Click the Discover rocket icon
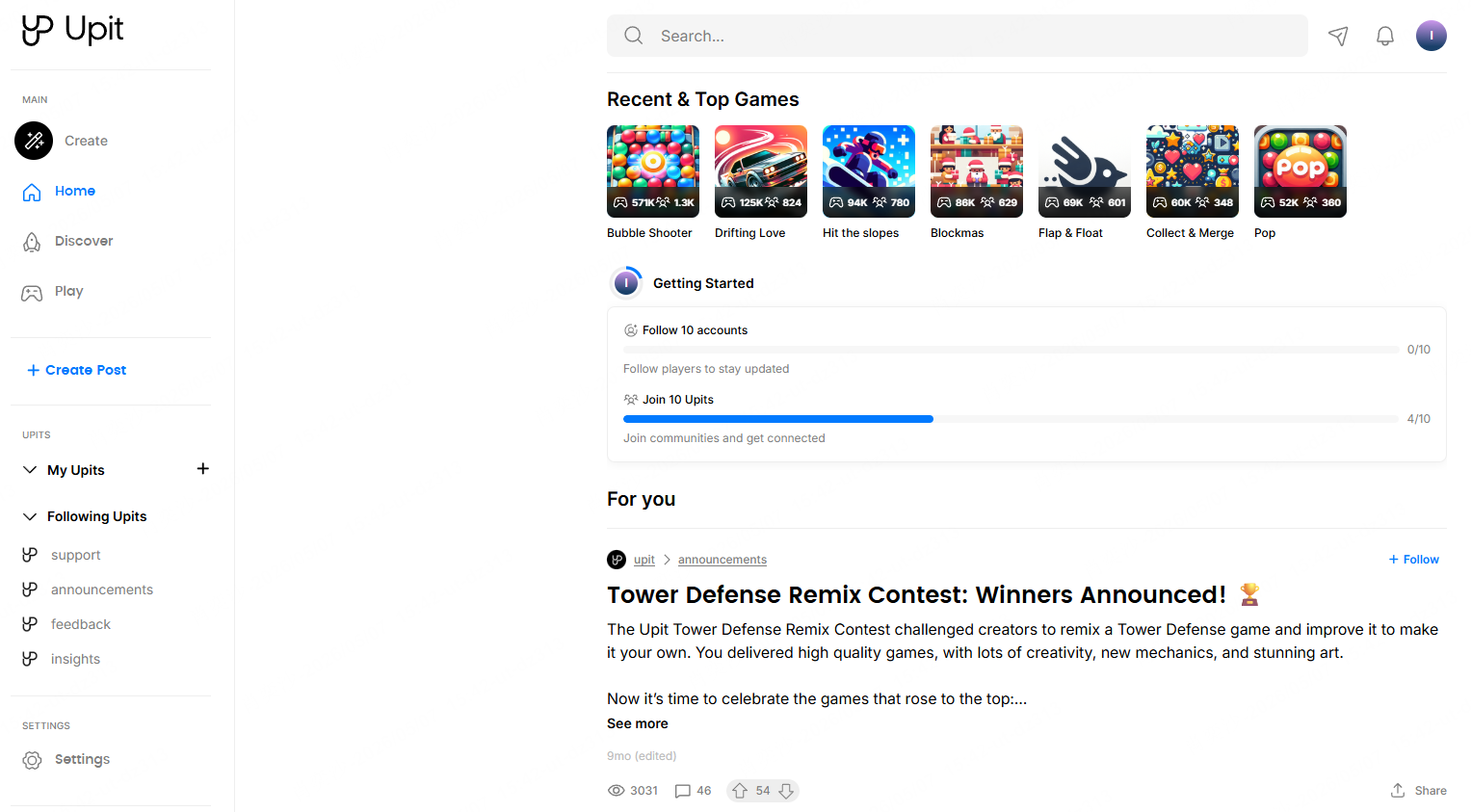This screenshot has width=1471, height=812. click(x=32, y=242)
